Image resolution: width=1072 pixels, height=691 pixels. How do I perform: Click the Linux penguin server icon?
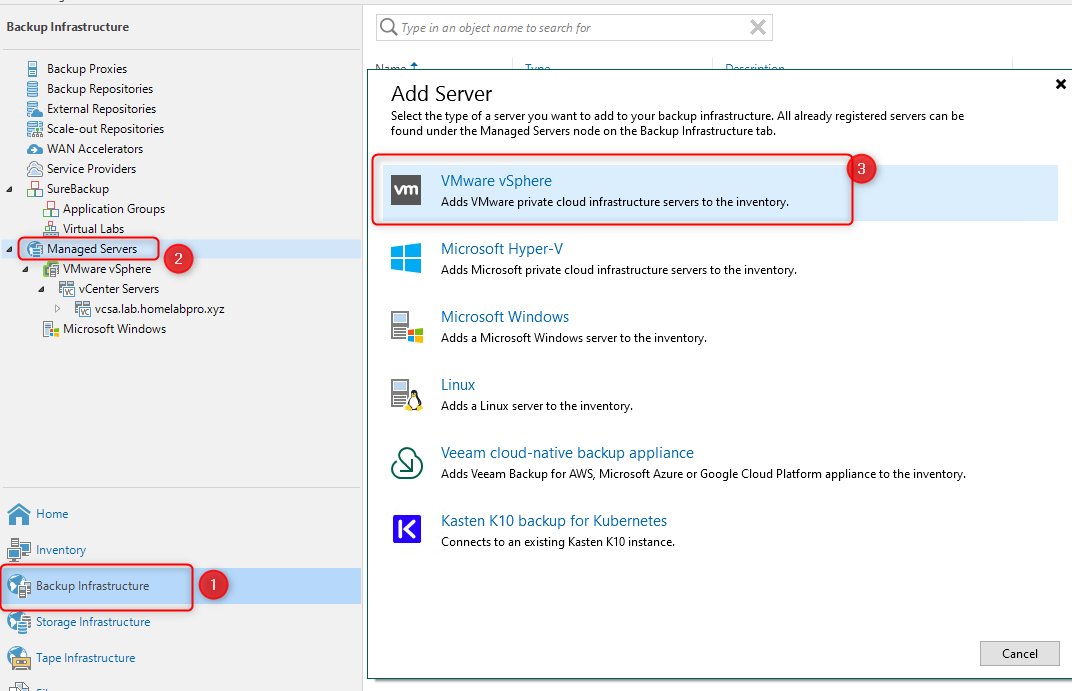coord(406,394)
